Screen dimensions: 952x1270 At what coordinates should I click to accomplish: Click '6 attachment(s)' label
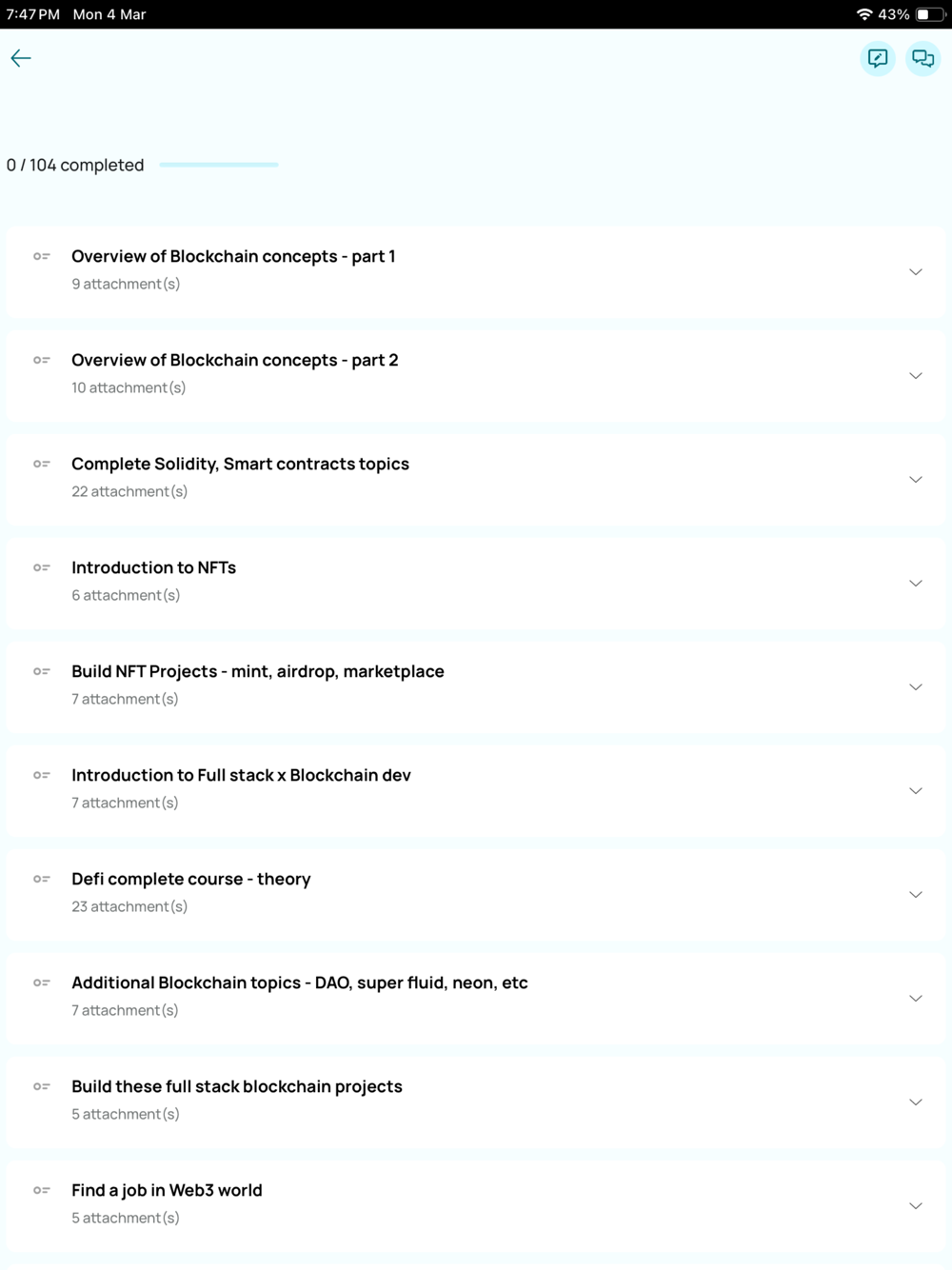(126, 595)
